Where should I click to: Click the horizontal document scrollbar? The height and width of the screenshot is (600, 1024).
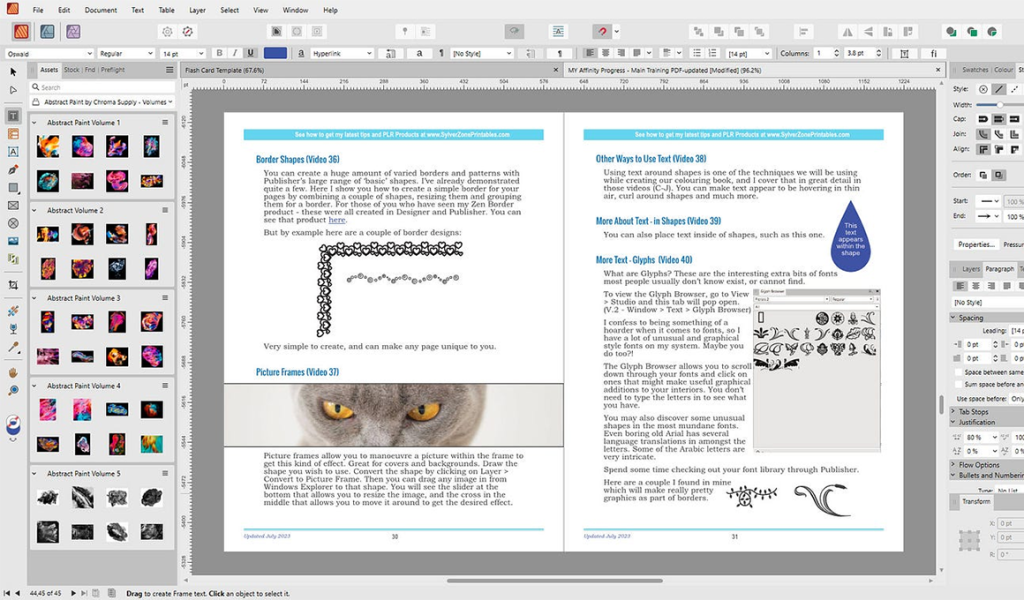554,580
